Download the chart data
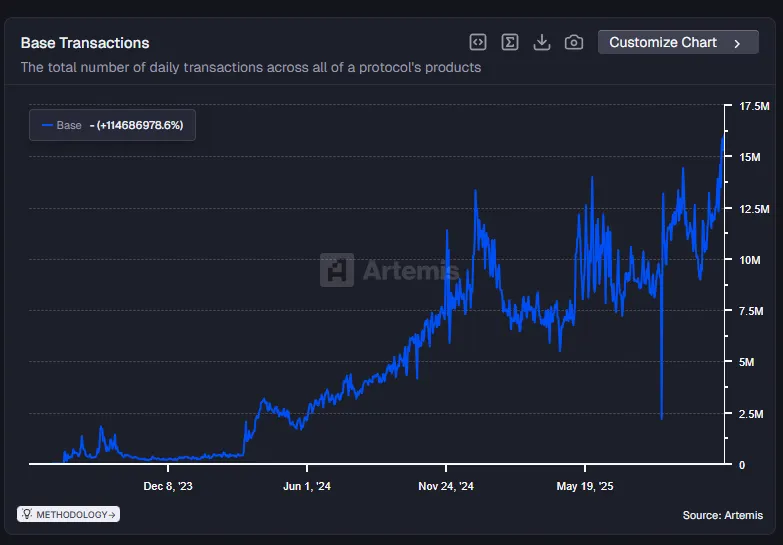Screen dimensions: 783x545 pyautogui.click(x=542, y=42)
